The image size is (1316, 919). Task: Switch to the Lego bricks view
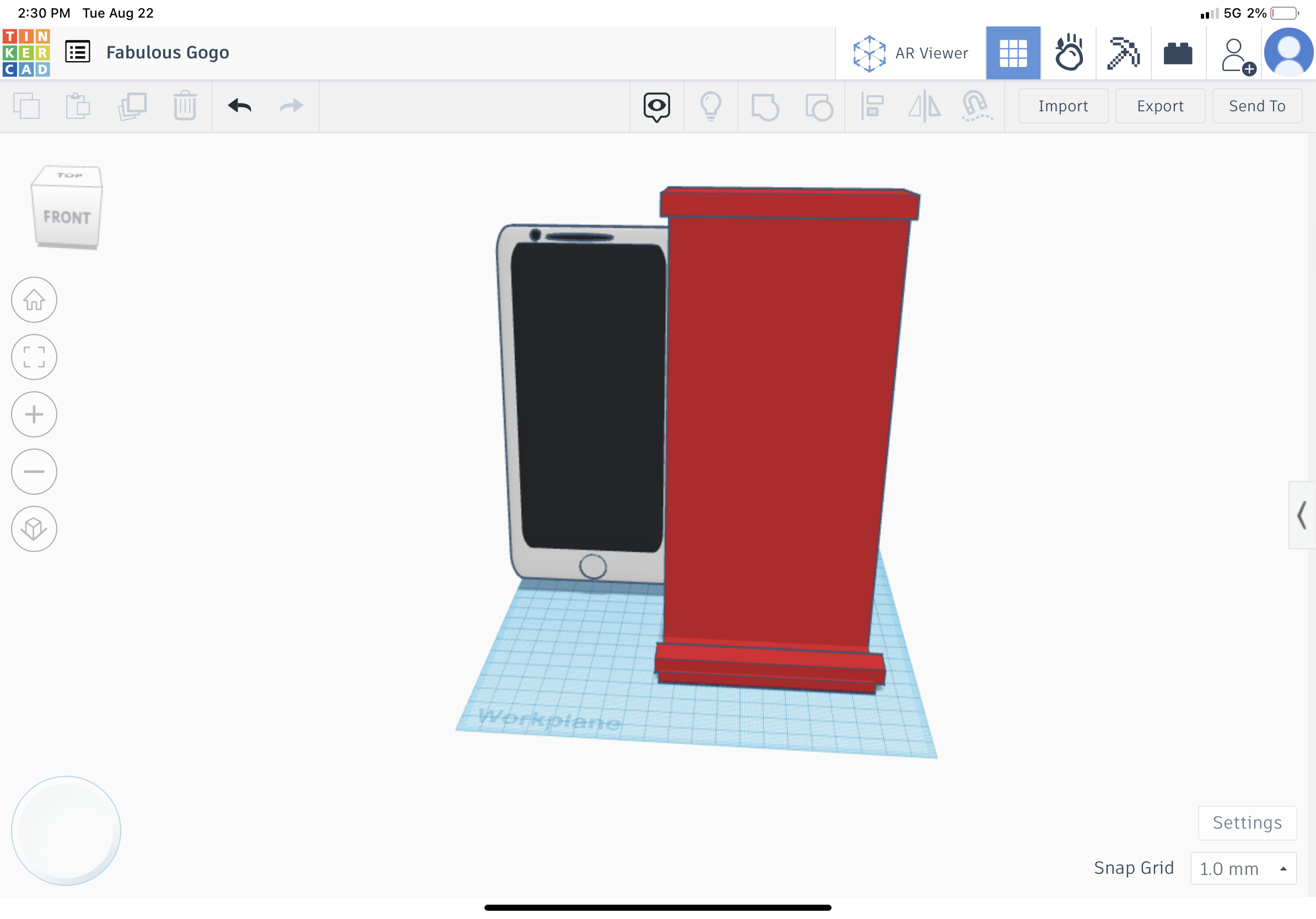tap(1178, 53)
